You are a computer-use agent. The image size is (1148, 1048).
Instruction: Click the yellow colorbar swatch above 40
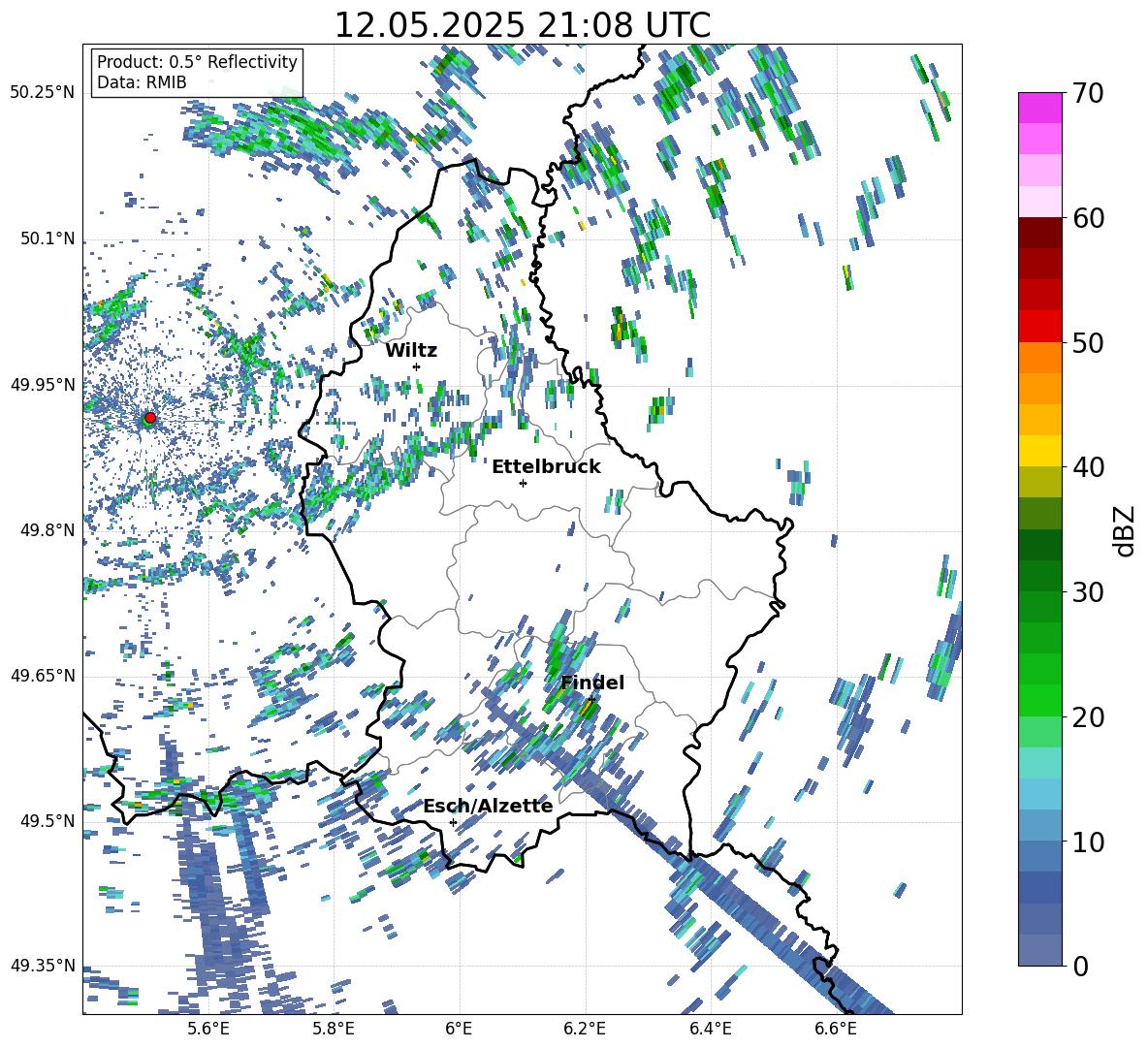(x=1040, y=452)
